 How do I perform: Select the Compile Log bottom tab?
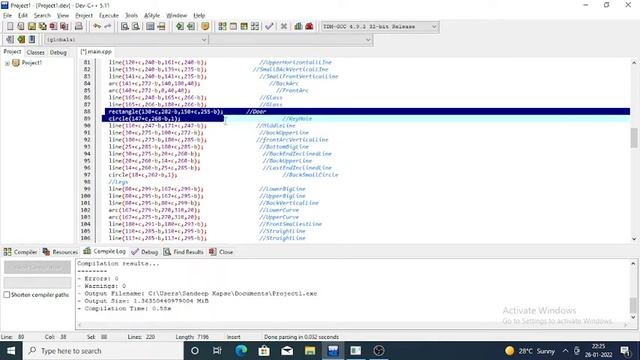coord(104,251)
